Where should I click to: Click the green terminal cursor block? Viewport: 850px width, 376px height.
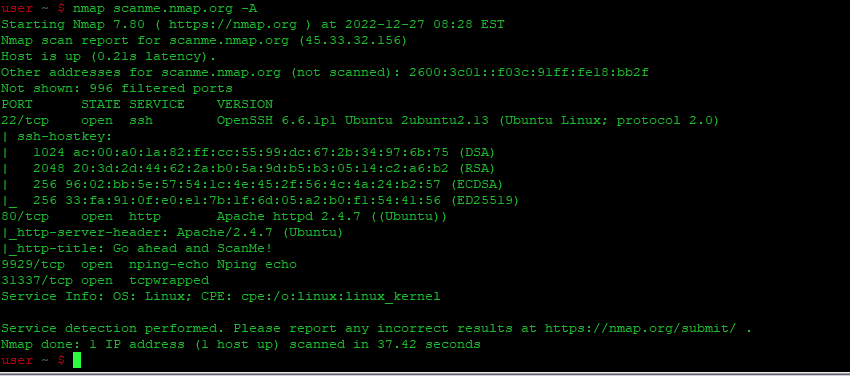[76, 360]
